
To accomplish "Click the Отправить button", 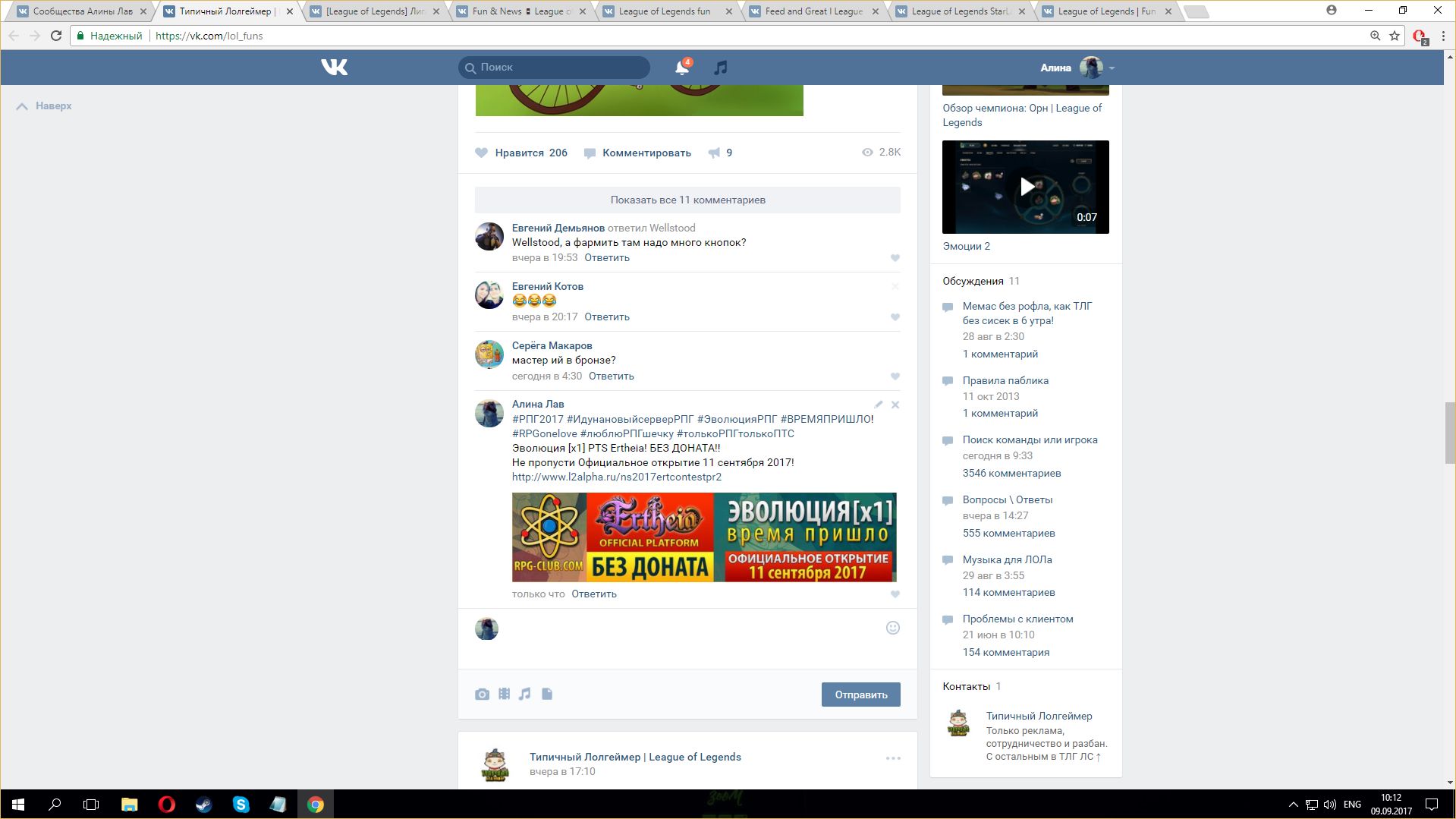I will [860, 695].
